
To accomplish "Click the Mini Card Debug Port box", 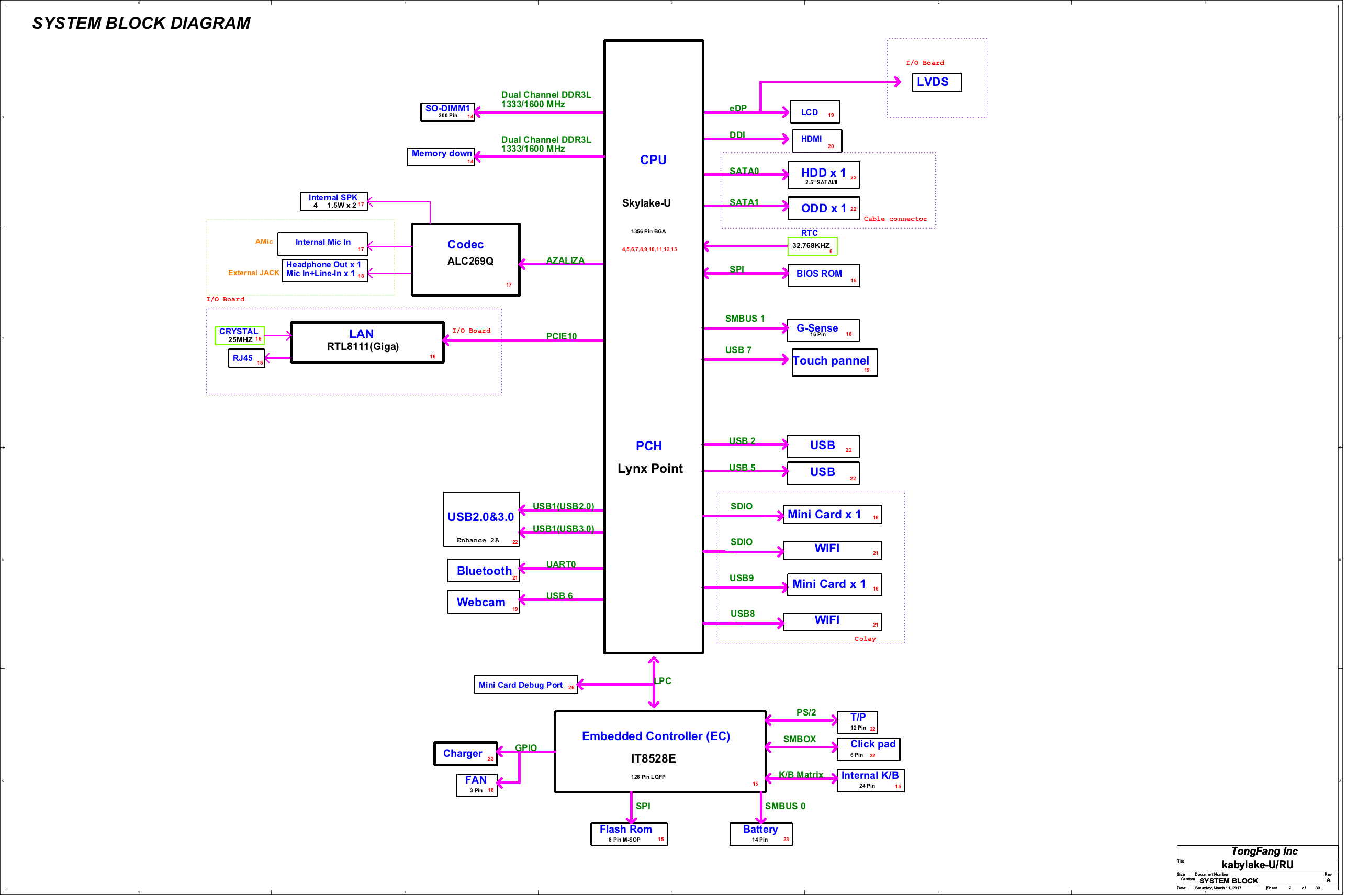I will [x=525, y=684].
